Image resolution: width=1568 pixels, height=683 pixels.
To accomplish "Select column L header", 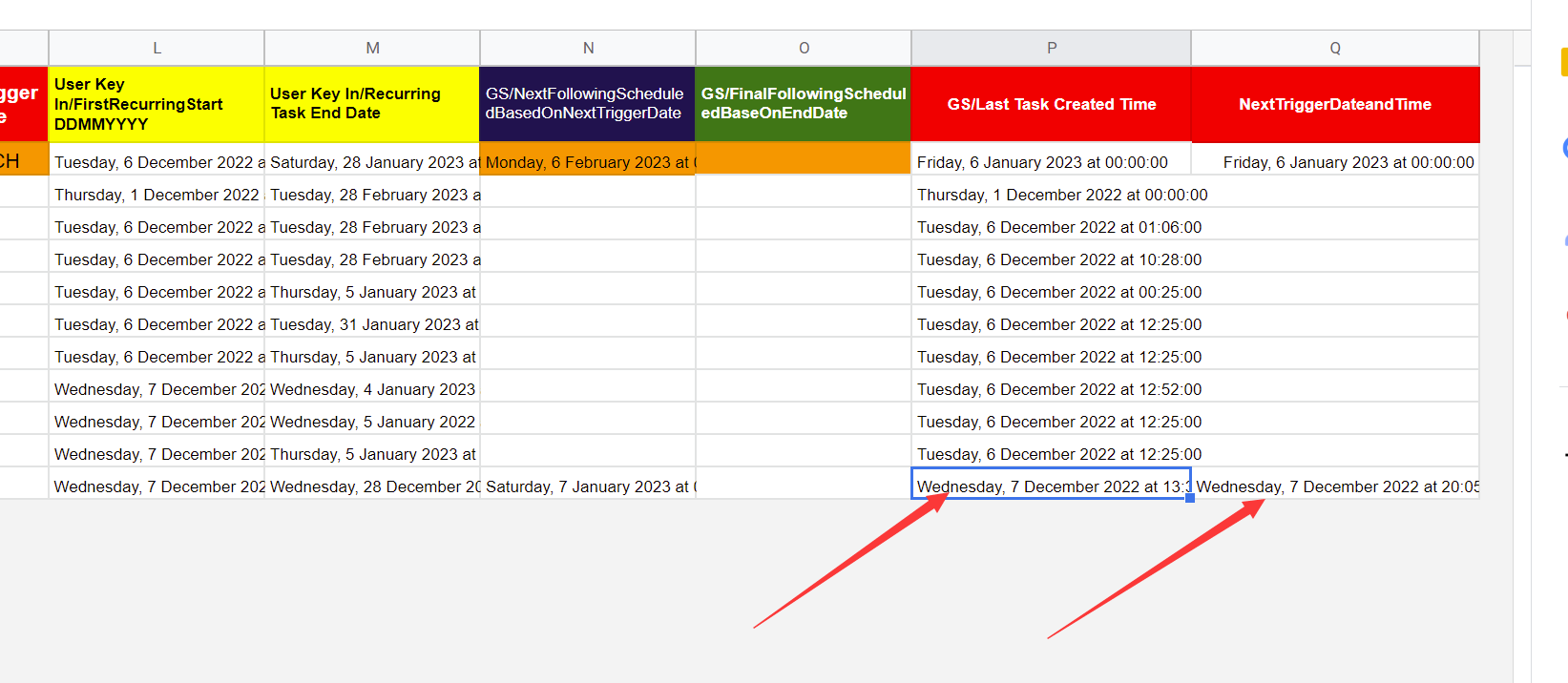I will [157, 48].
